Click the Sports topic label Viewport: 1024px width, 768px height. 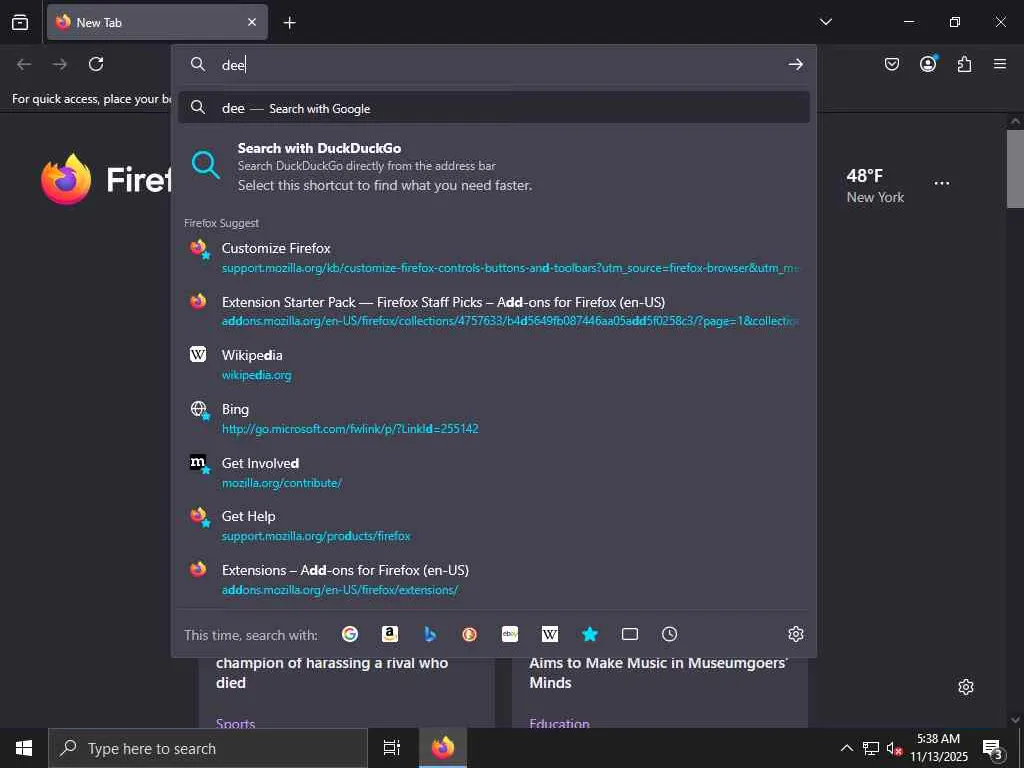click(x=235, y=723)
